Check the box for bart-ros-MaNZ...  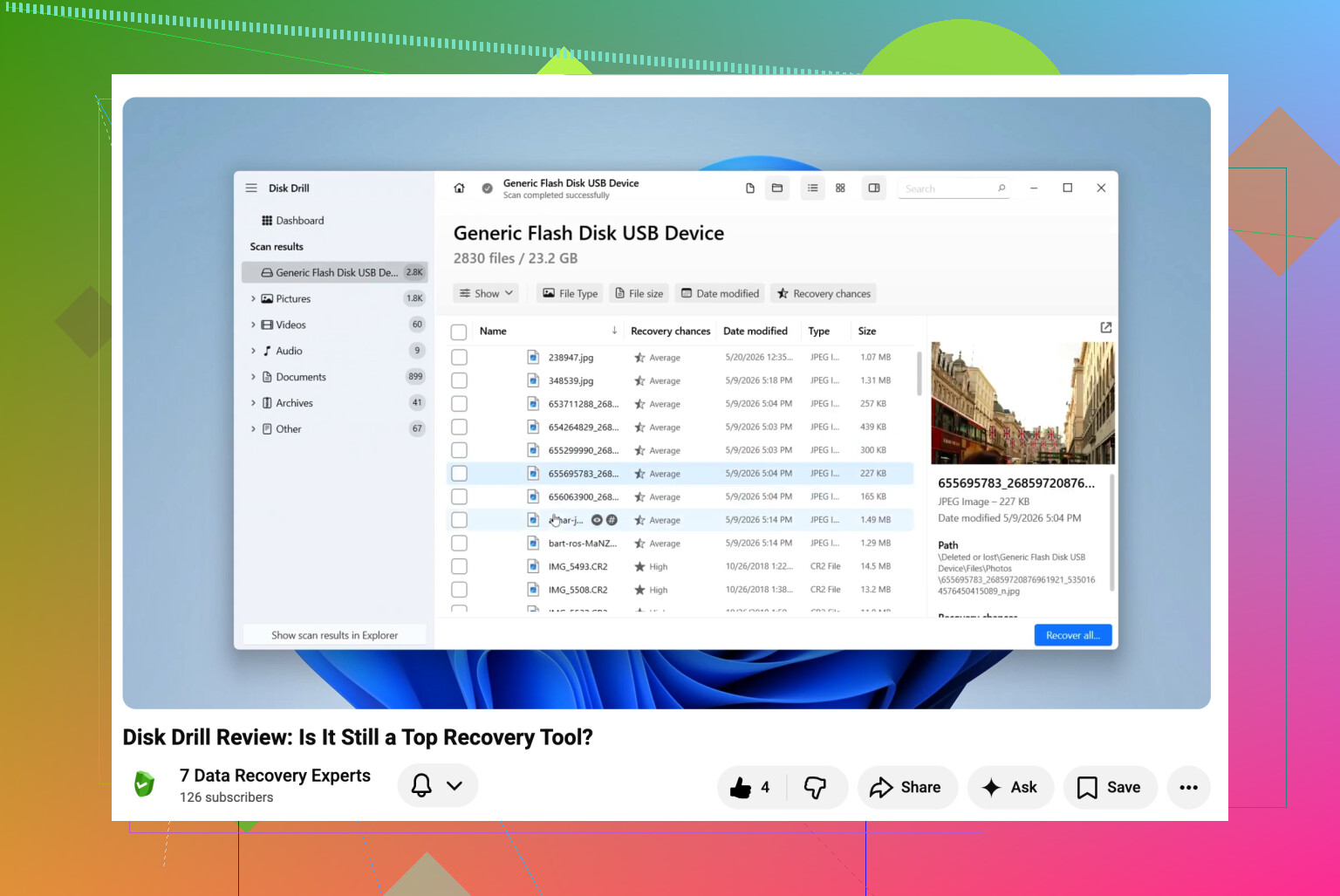[x=459, y=543]
